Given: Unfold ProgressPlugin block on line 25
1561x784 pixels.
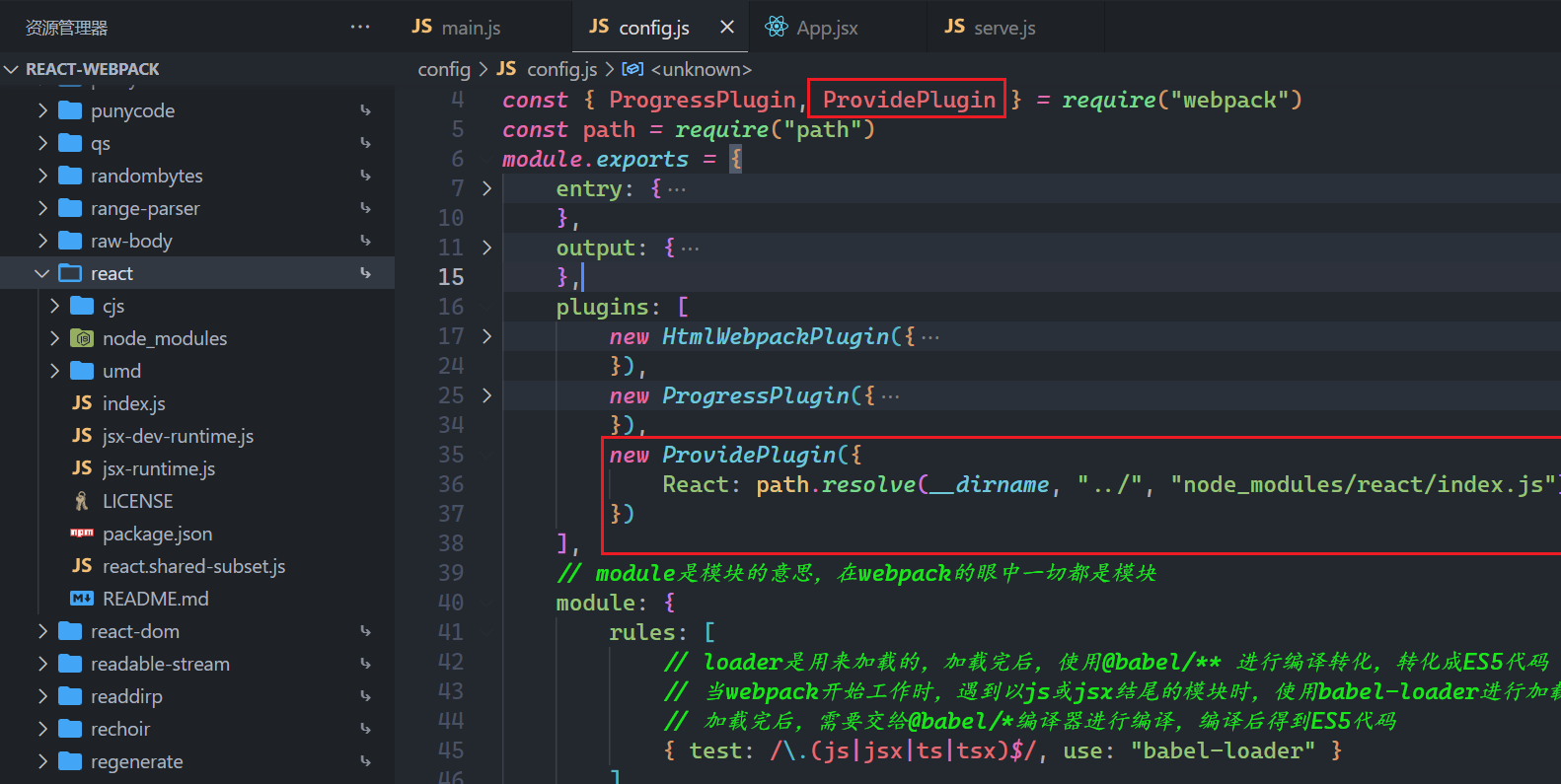Looking at the screenshot, I should pyautogui.click(x=486, y=395).
